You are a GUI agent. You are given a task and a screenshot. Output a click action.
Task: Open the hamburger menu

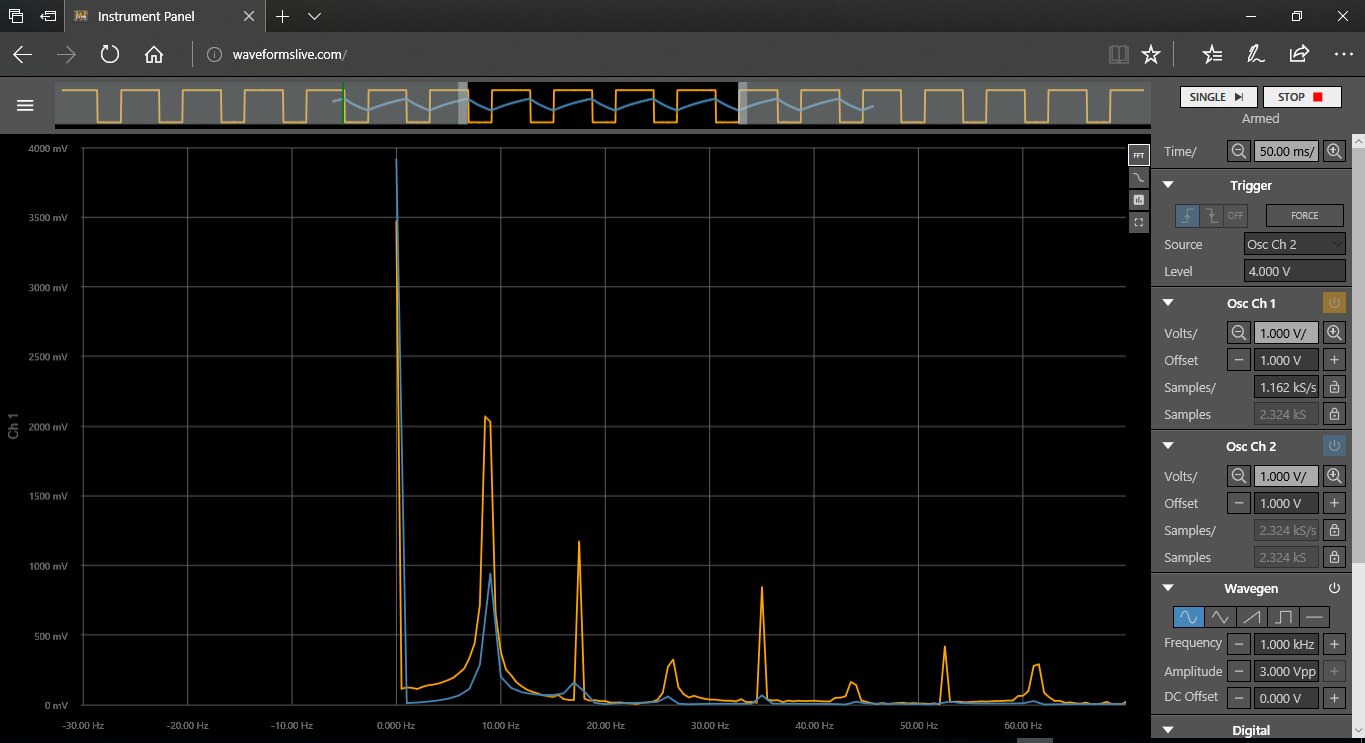(x=25, y=105)
